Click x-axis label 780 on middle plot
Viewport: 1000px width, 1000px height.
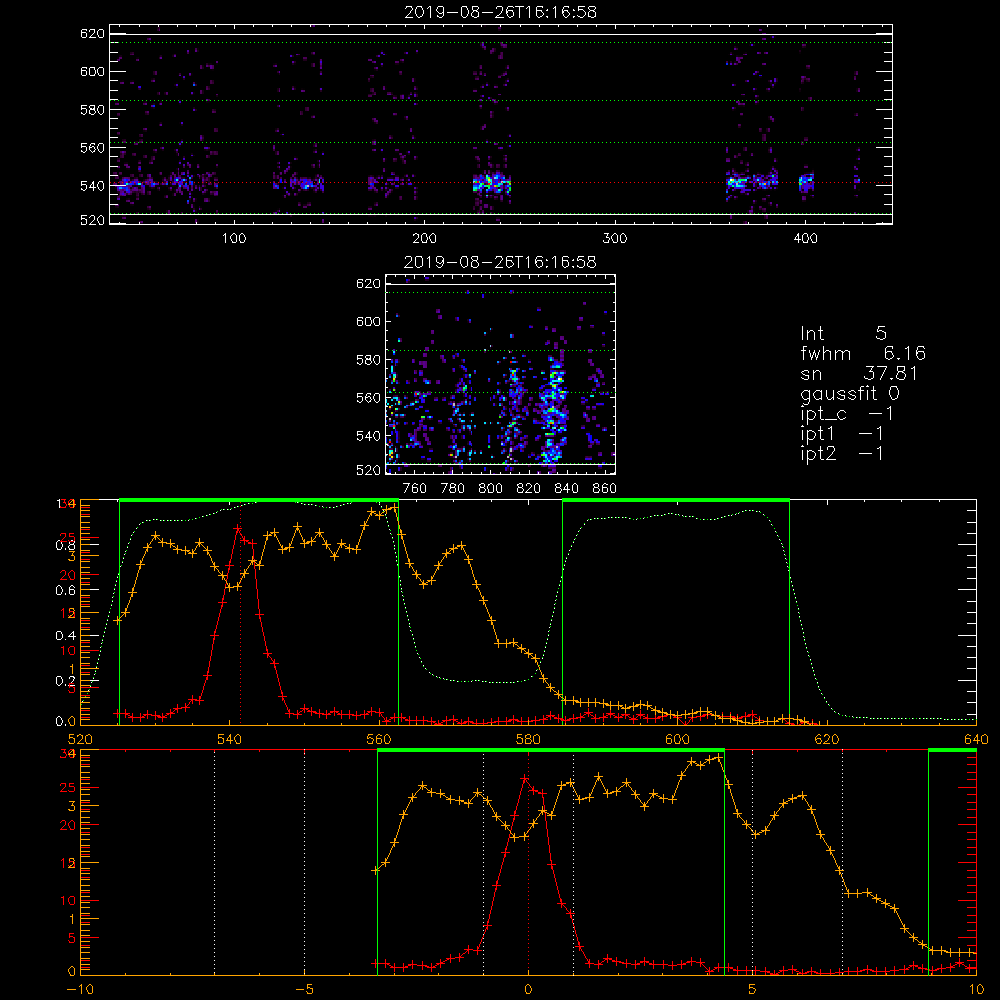click(453, 489)
